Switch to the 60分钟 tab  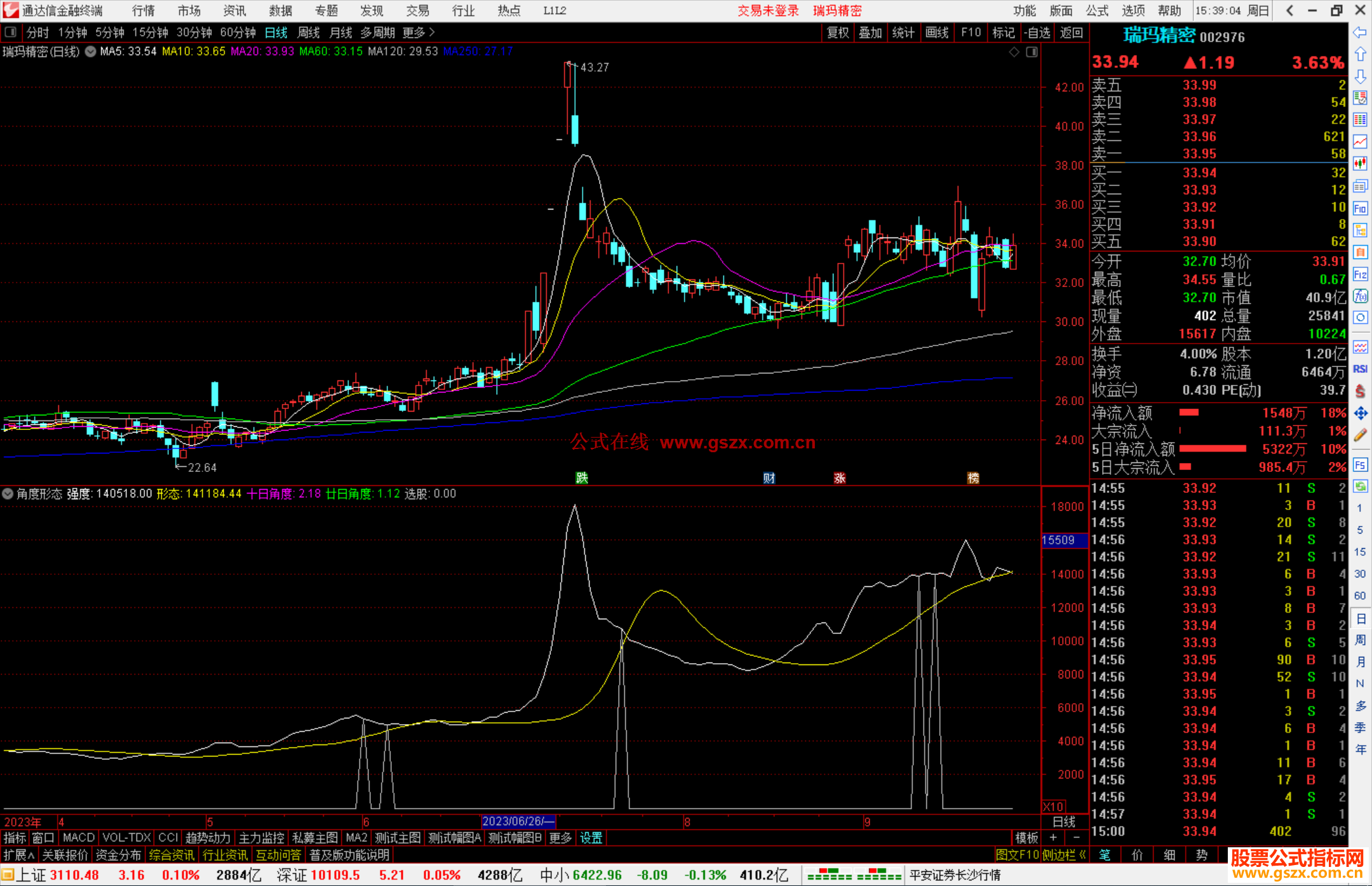pyautogui.click(x=238, y=32)
